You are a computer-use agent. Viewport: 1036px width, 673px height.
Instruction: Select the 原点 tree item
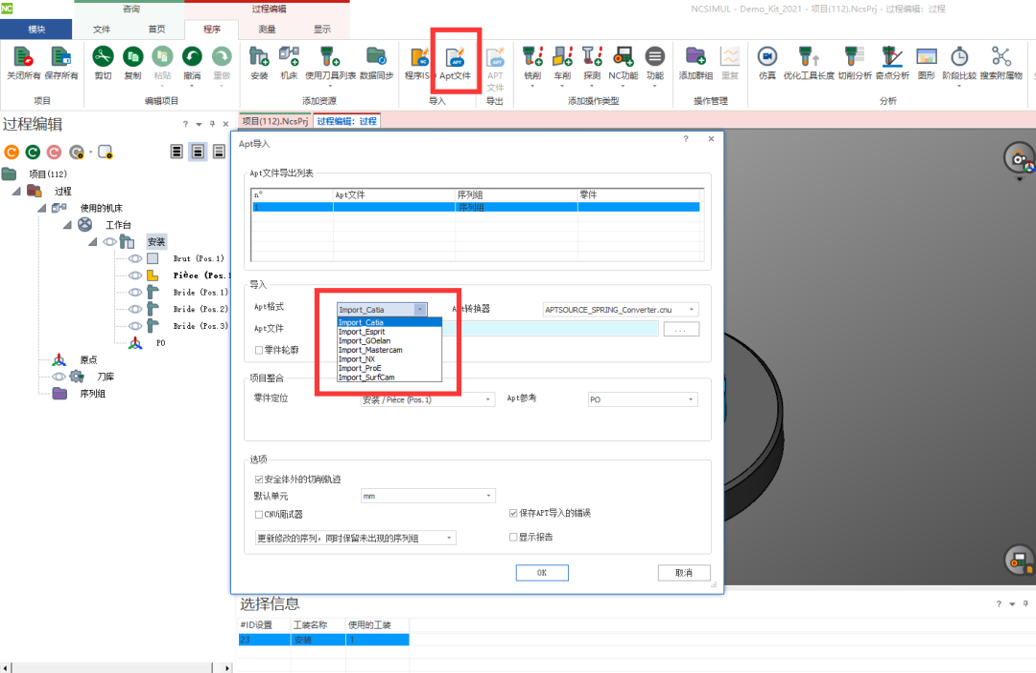89,360
